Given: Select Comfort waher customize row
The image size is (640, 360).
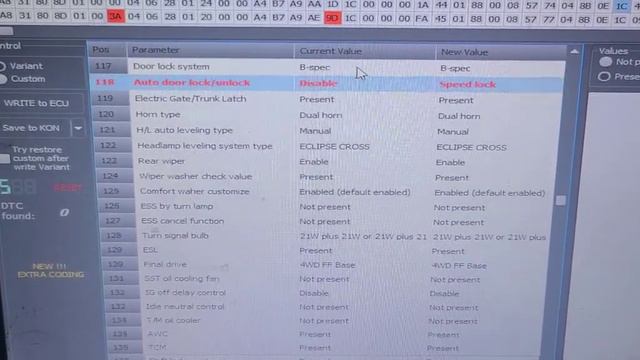Looking at the screenshot, I should [327, 191].
